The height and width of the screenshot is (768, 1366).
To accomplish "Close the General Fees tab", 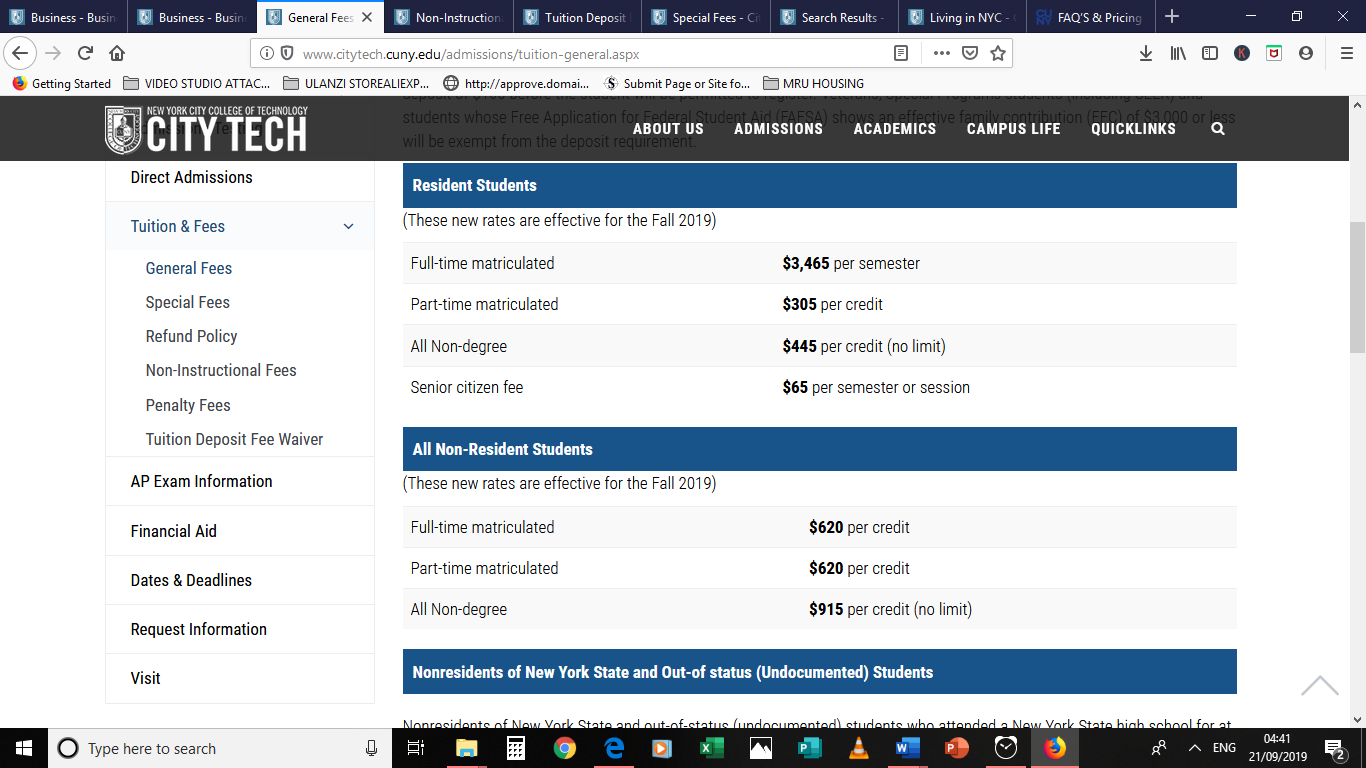I will coord(367,17).
